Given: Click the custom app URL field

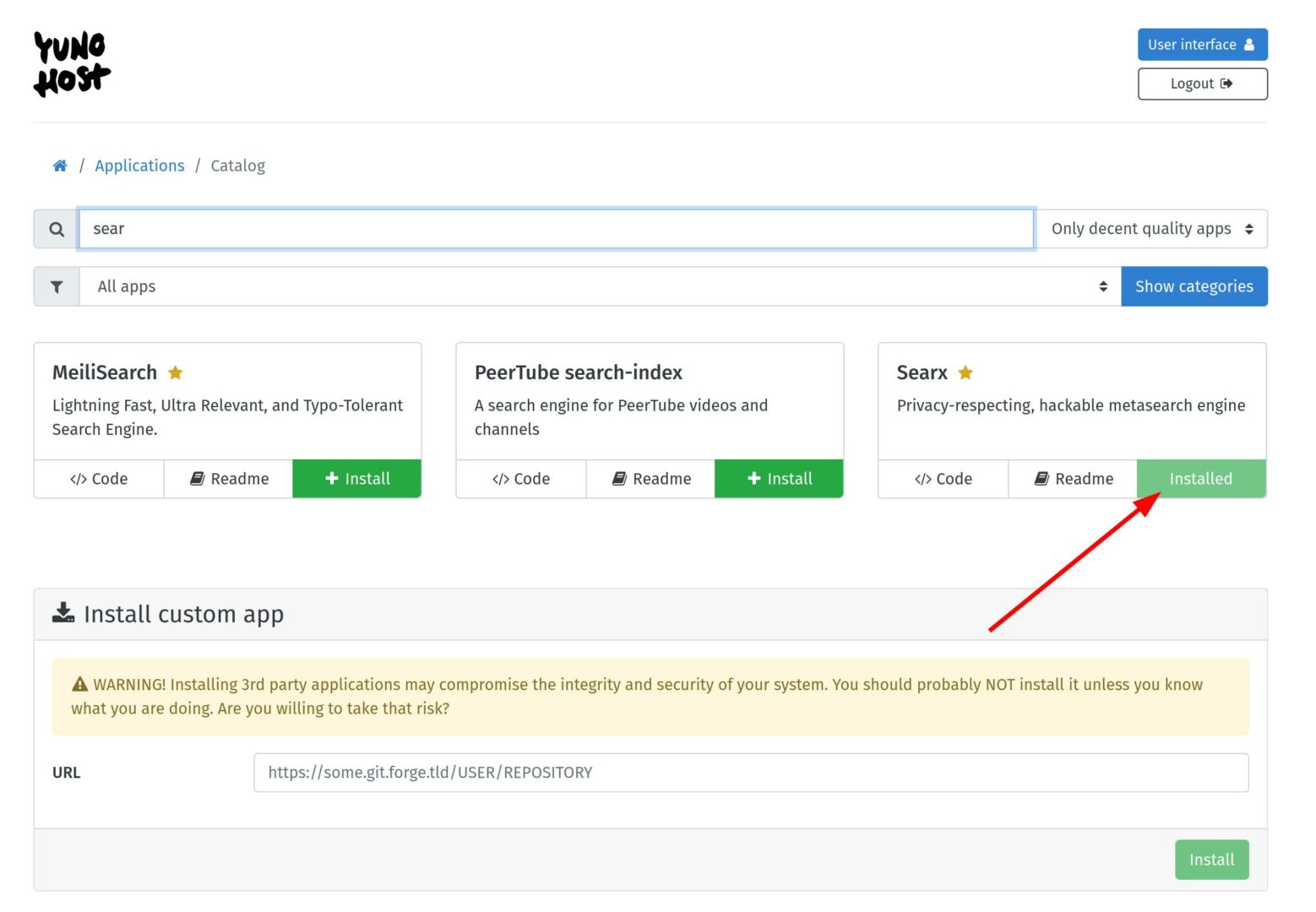Looking at the screenshot, I should pyautogui.click(x=750, y=773).
